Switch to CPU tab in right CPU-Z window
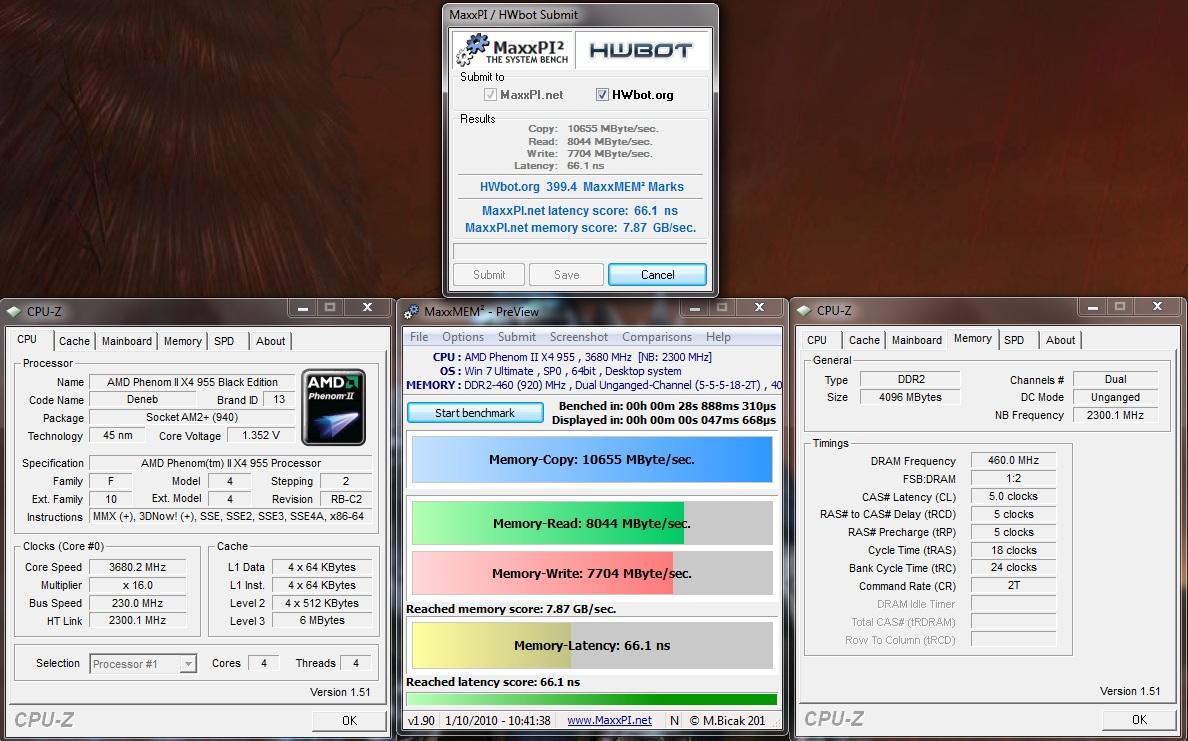1188x741 pixels. click(817, 340)
